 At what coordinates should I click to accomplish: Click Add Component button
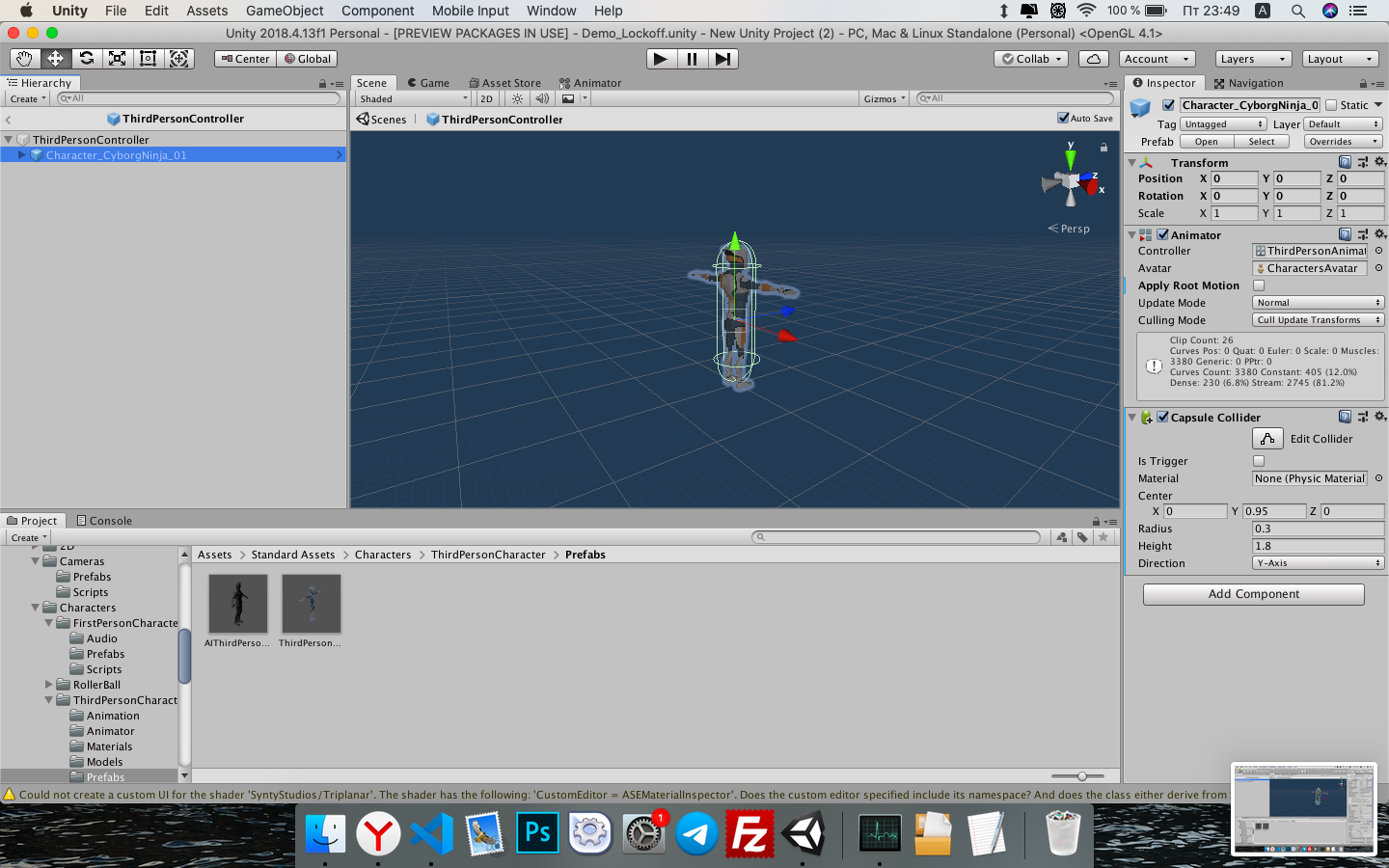[x=1254, y=594]
